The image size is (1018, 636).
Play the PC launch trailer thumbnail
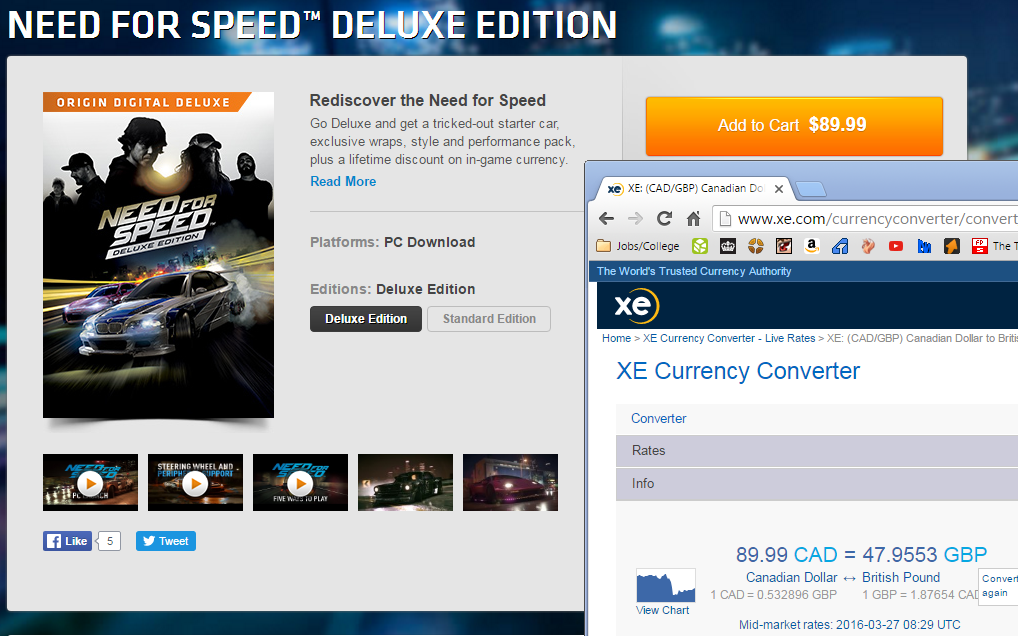pyautogui.click(x=90, y=482)
